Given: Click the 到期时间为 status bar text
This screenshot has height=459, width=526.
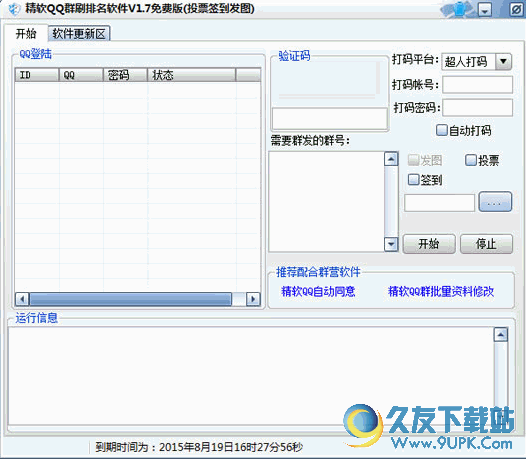Looking at the screenshot, I should click(x=199, y=447).
